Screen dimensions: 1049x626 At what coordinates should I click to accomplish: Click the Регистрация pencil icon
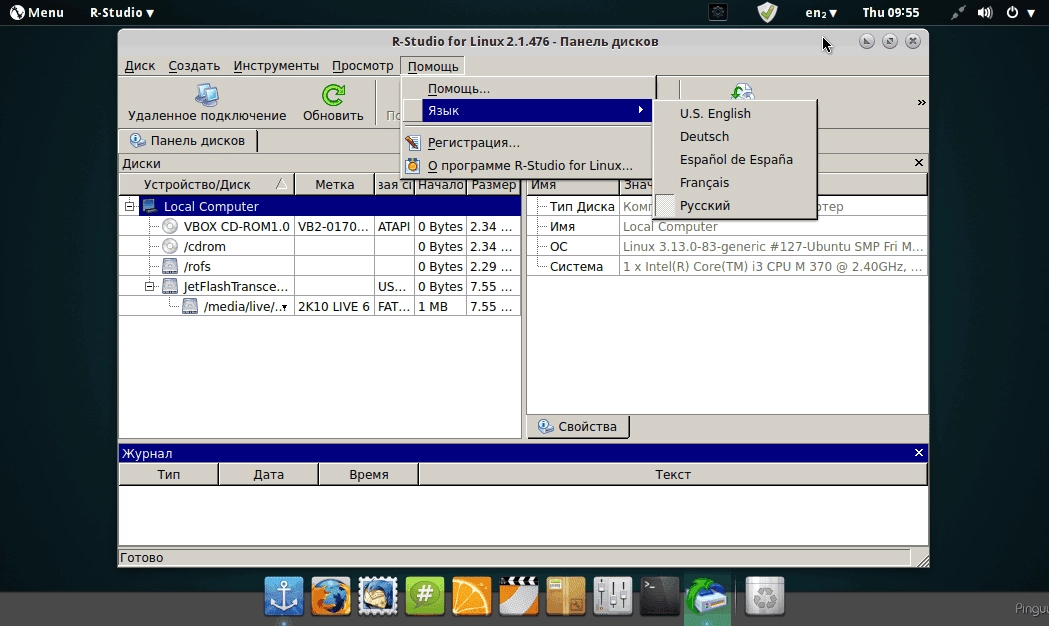pos(413,142)
